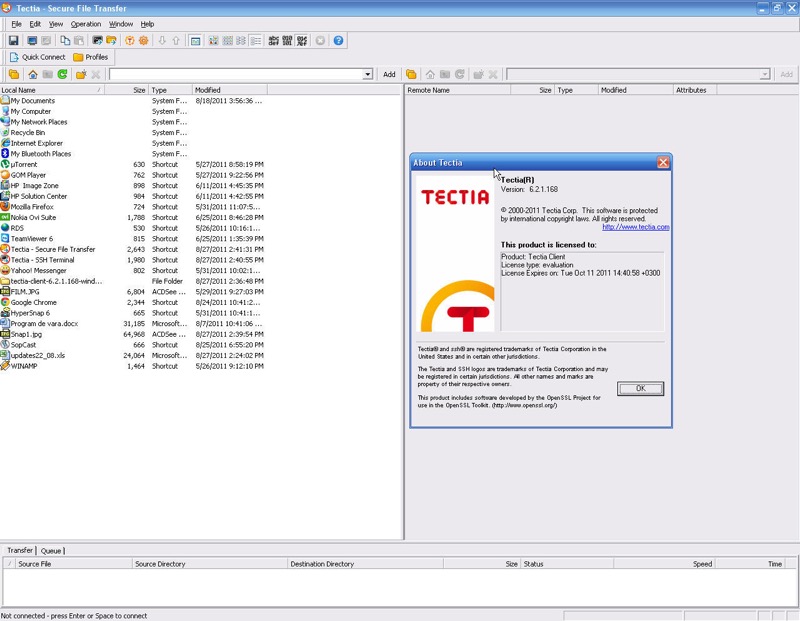Open the View menu
800x621 pixels.
pos(56,24)
